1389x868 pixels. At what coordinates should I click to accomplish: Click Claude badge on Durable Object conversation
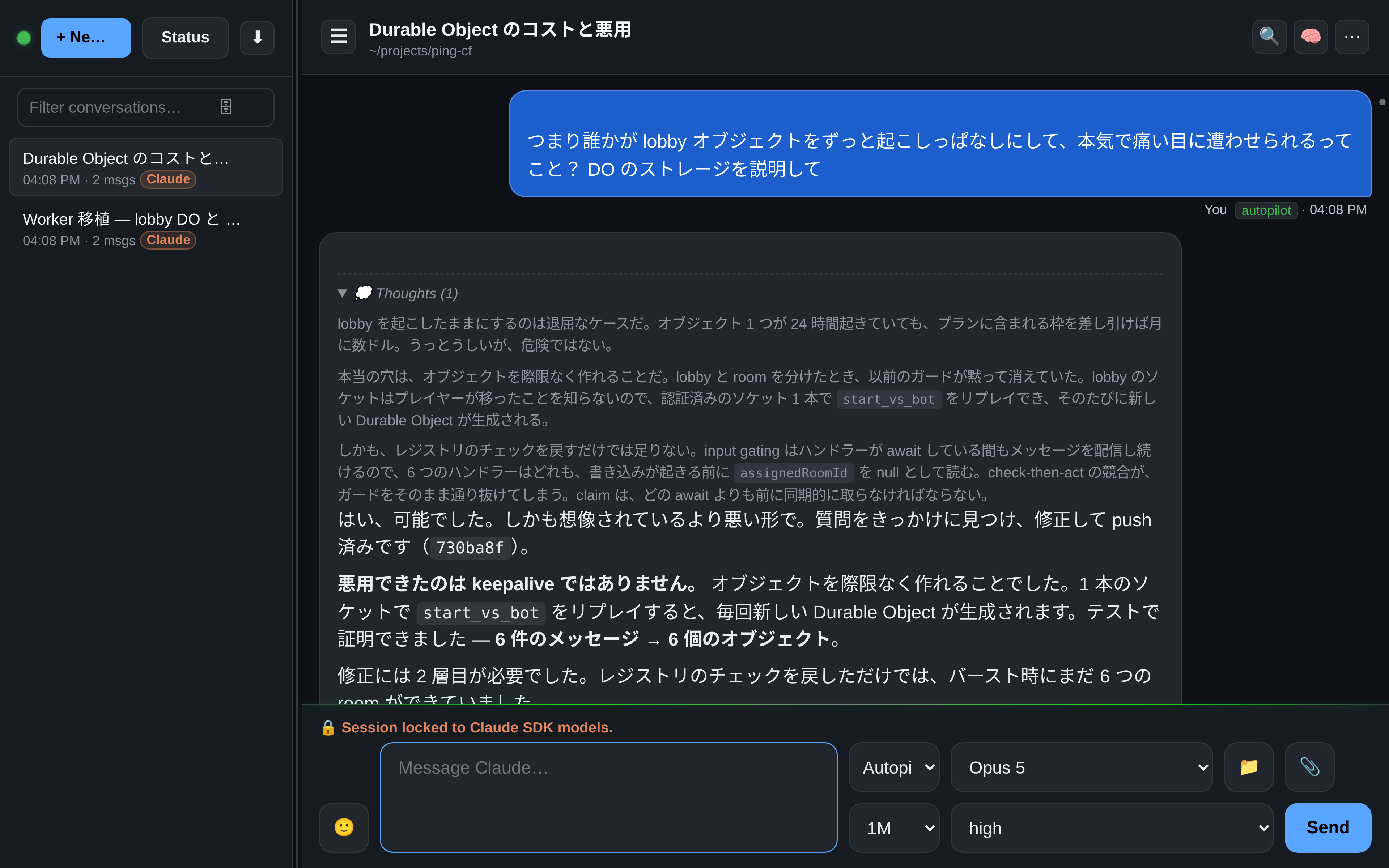(x=168, y=179)
